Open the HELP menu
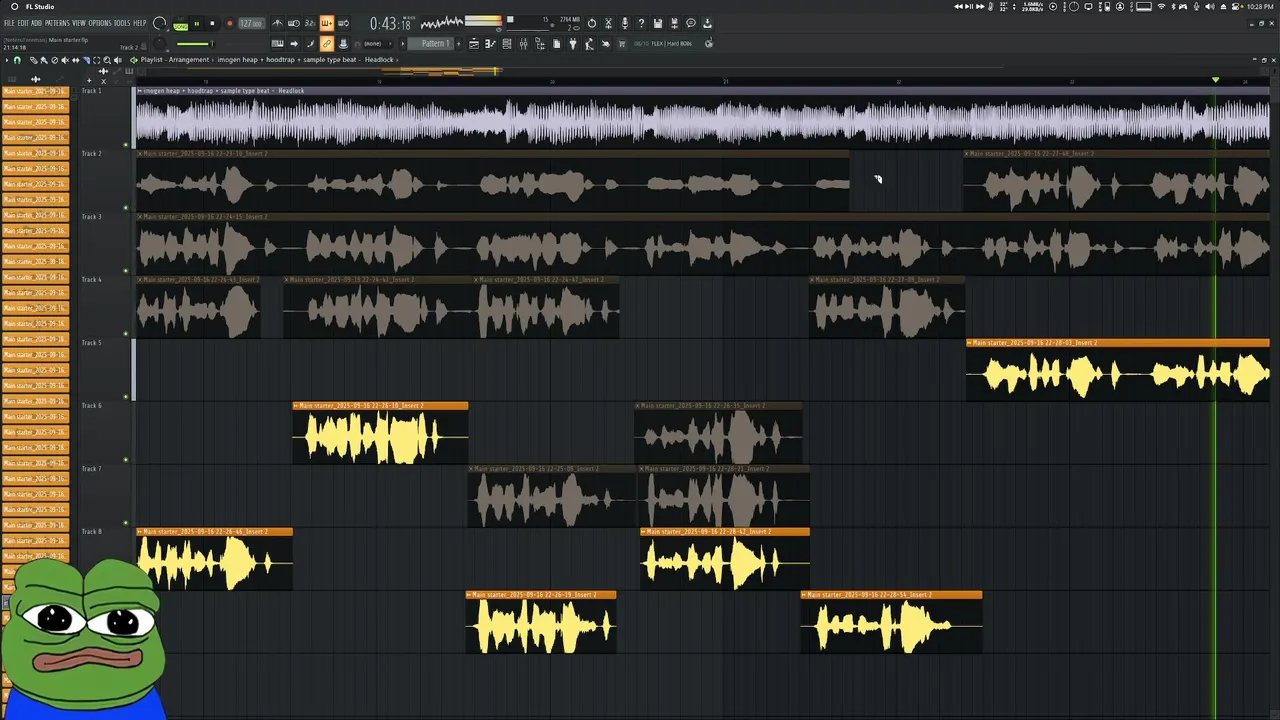This screenshot has height=720, width=1280. tap(140, 23)
